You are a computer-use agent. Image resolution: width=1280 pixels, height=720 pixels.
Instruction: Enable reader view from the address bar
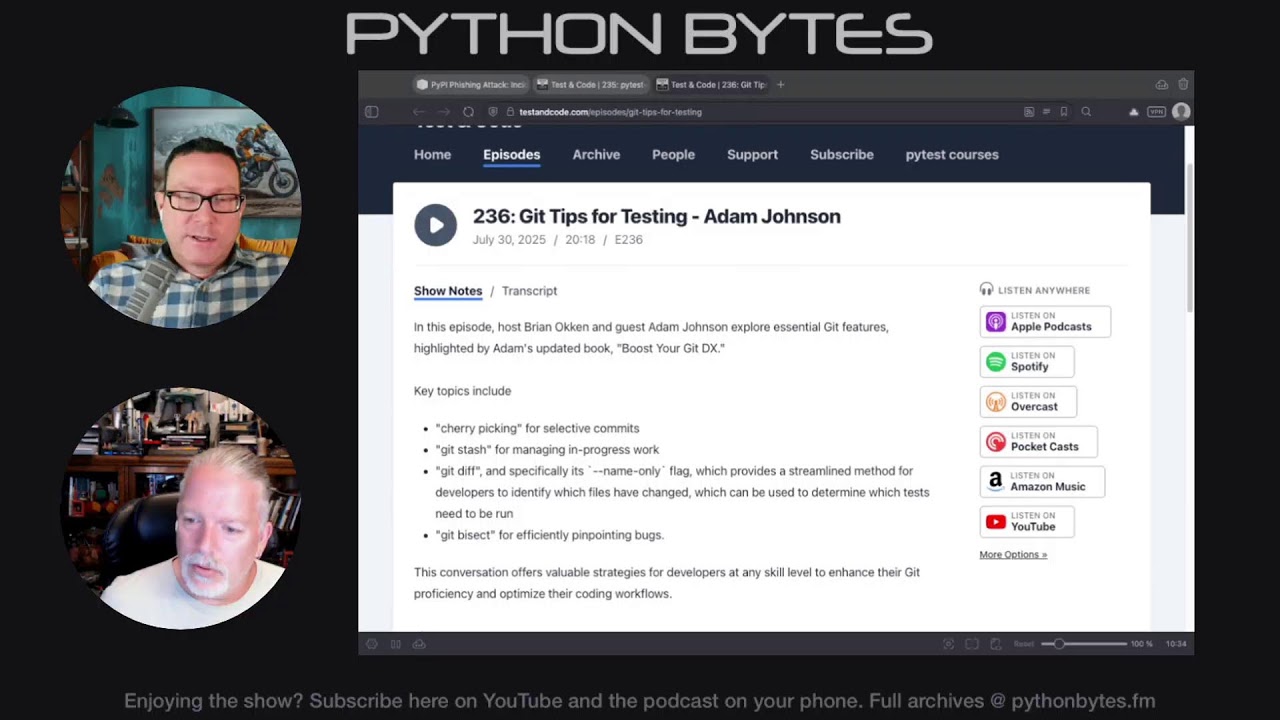click(1046, 112)
